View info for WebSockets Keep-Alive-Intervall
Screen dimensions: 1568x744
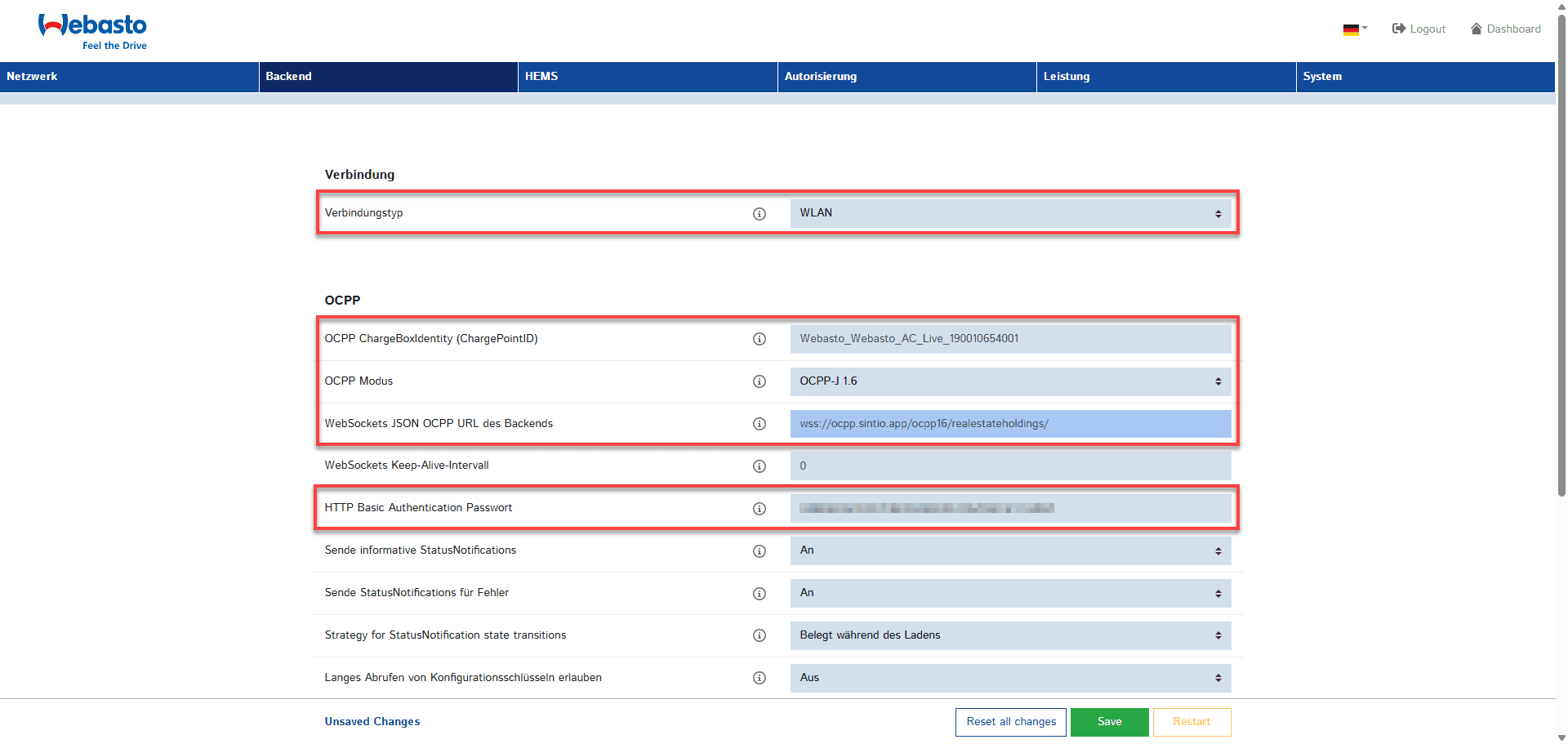(759, 466)
